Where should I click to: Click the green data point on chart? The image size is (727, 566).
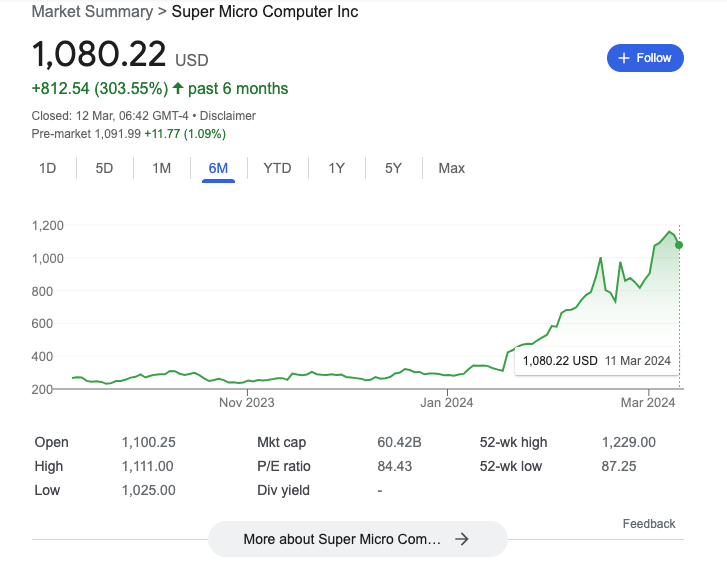click(679, 245)
